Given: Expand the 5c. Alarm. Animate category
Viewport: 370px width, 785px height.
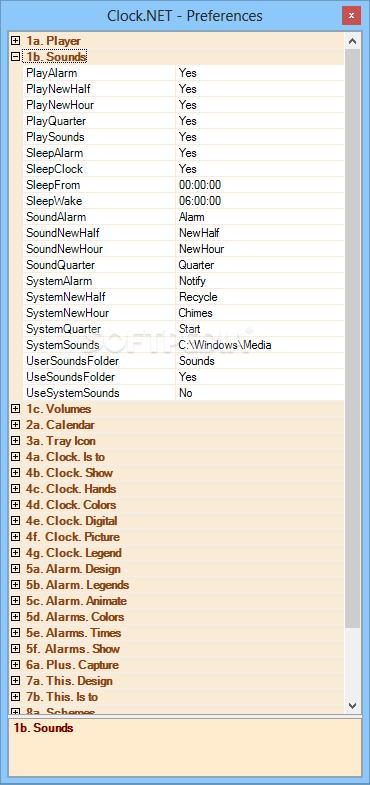Looking at the screenshot, I should [16, 601].
